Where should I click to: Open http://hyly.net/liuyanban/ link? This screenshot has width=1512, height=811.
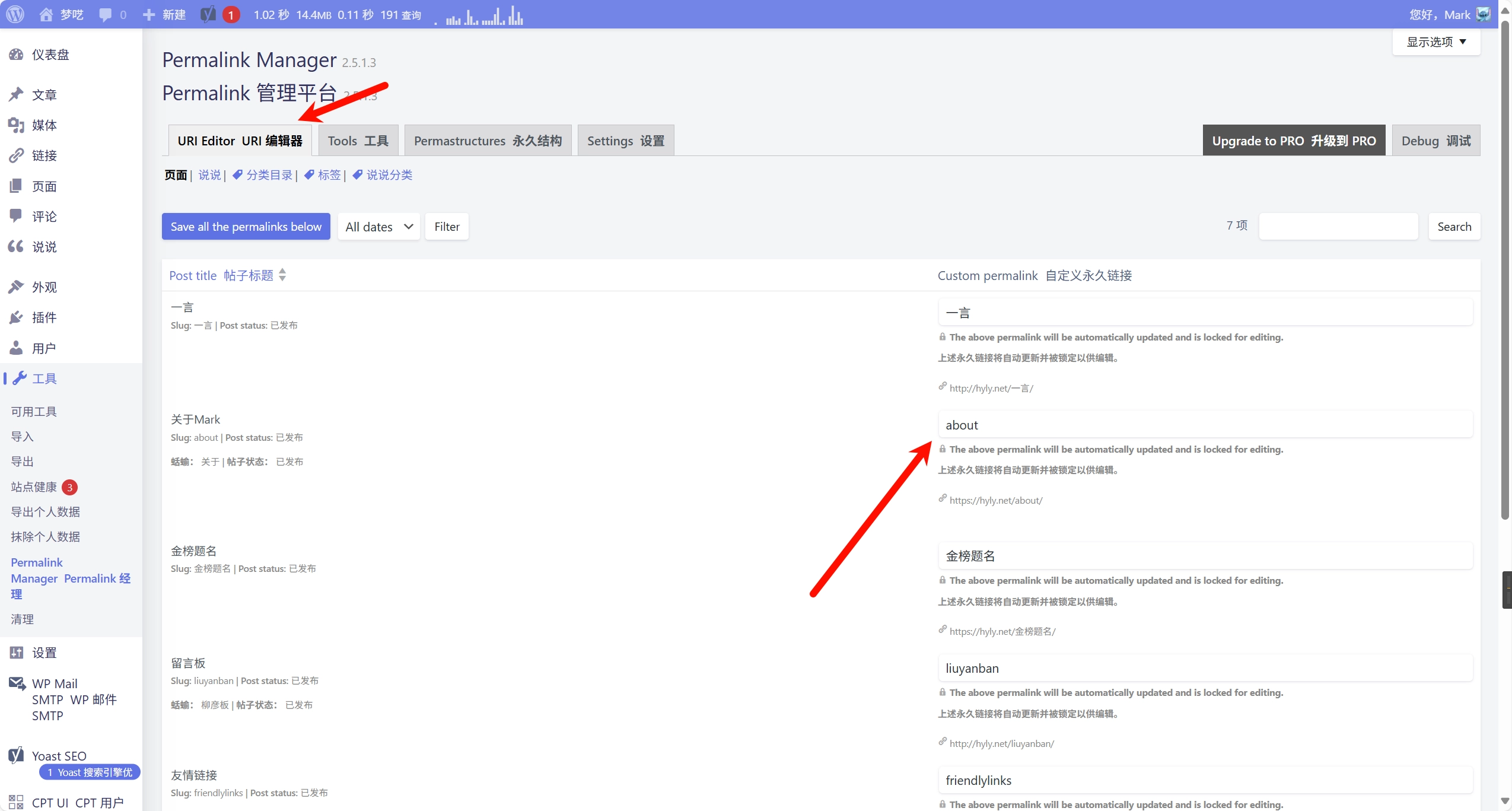(1002, 743)
